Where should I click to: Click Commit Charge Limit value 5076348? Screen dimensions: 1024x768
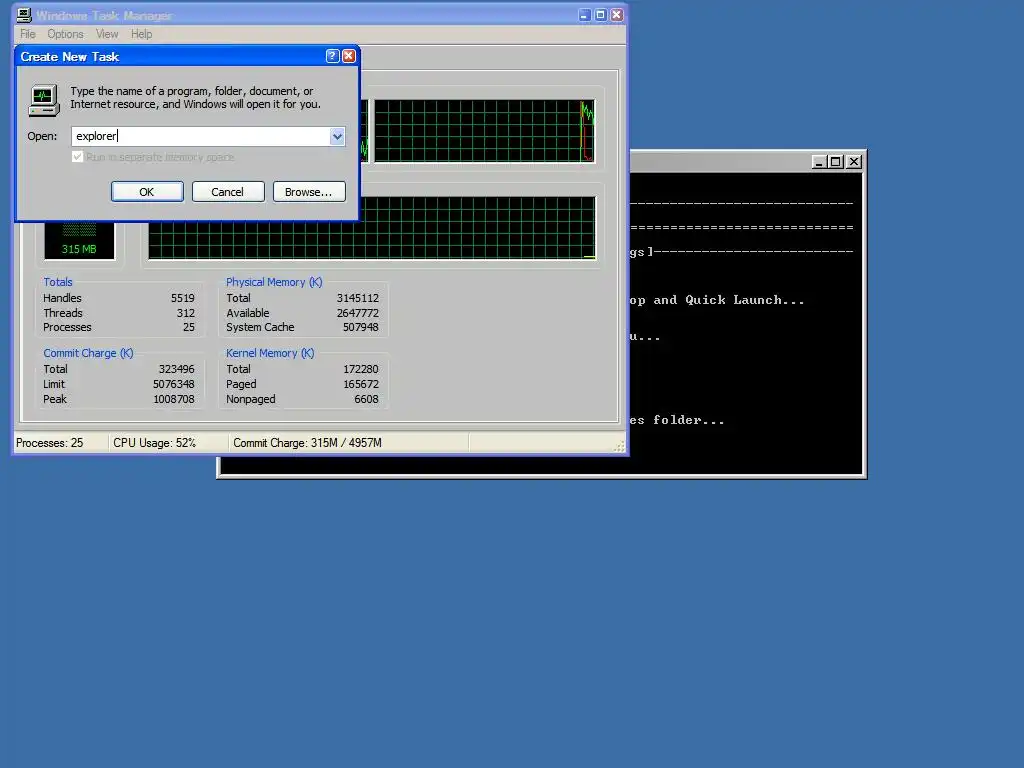point(173,384)
